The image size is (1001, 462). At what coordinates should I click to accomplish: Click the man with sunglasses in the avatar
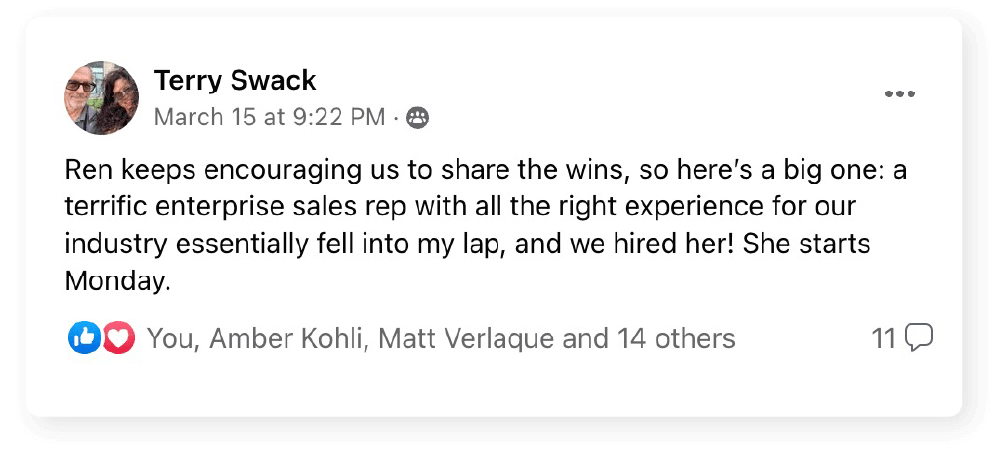80,99
